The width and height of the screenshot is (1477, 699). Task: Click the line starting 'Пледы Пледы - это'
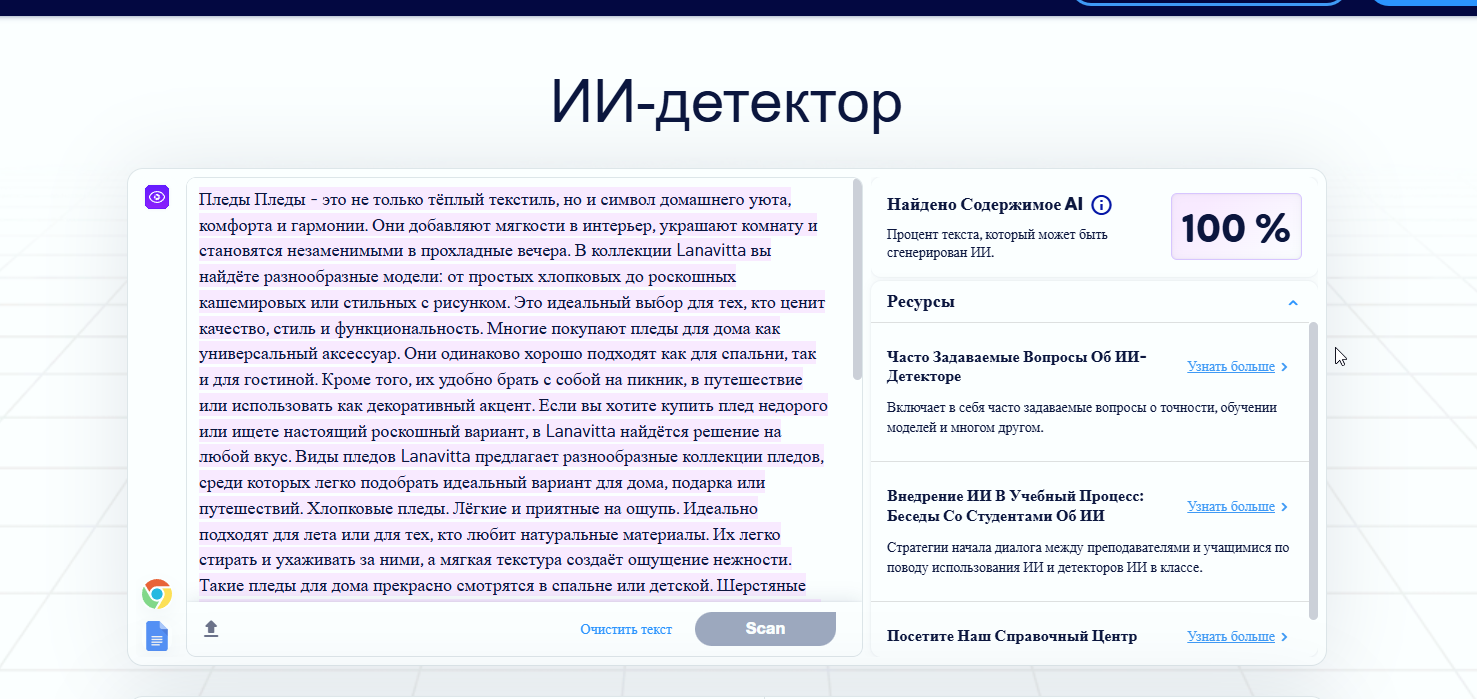(x=495, y=199)
